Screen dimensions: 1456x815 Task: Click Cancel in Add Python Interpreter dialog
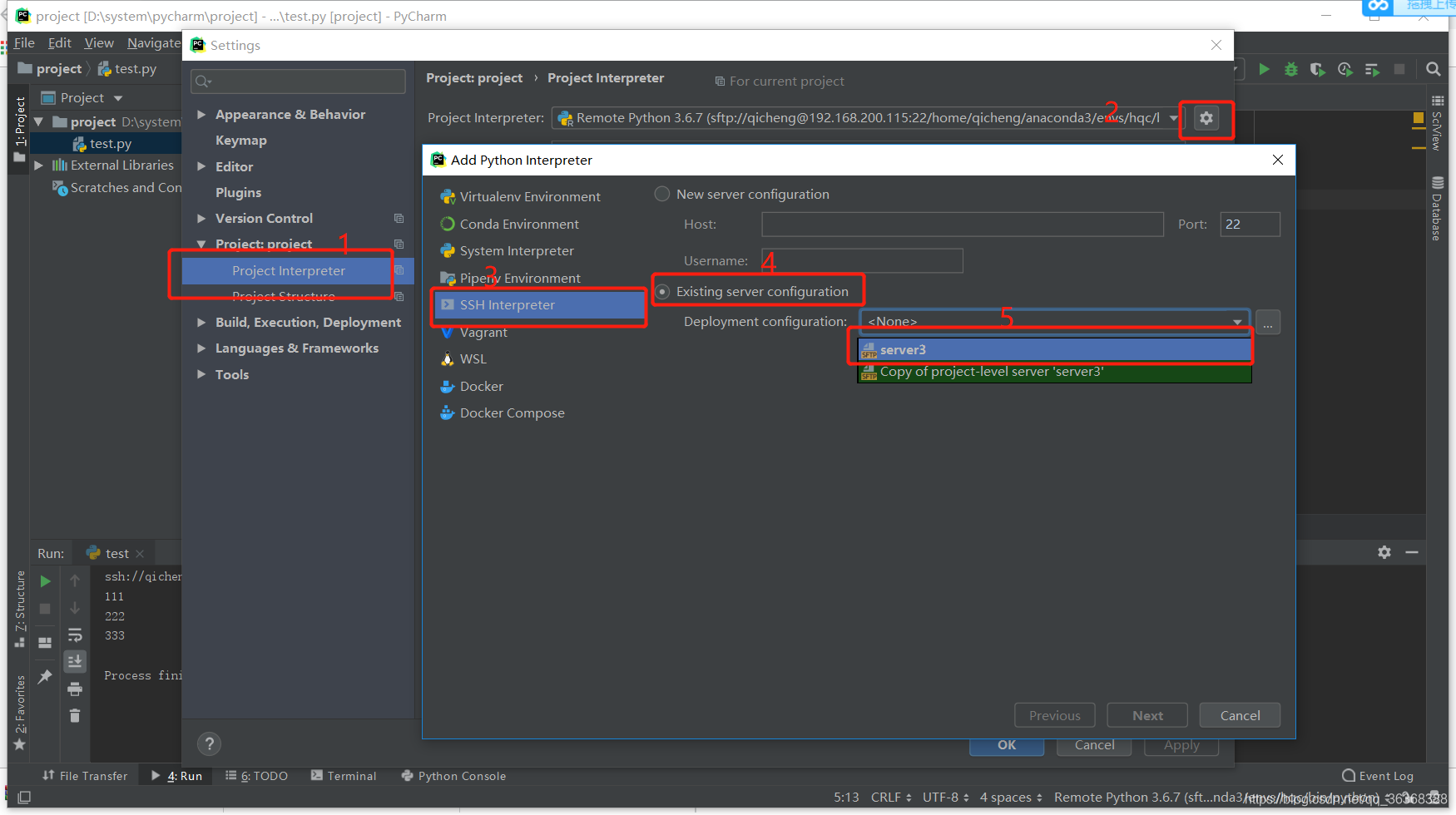click(x=1240, y=716)
